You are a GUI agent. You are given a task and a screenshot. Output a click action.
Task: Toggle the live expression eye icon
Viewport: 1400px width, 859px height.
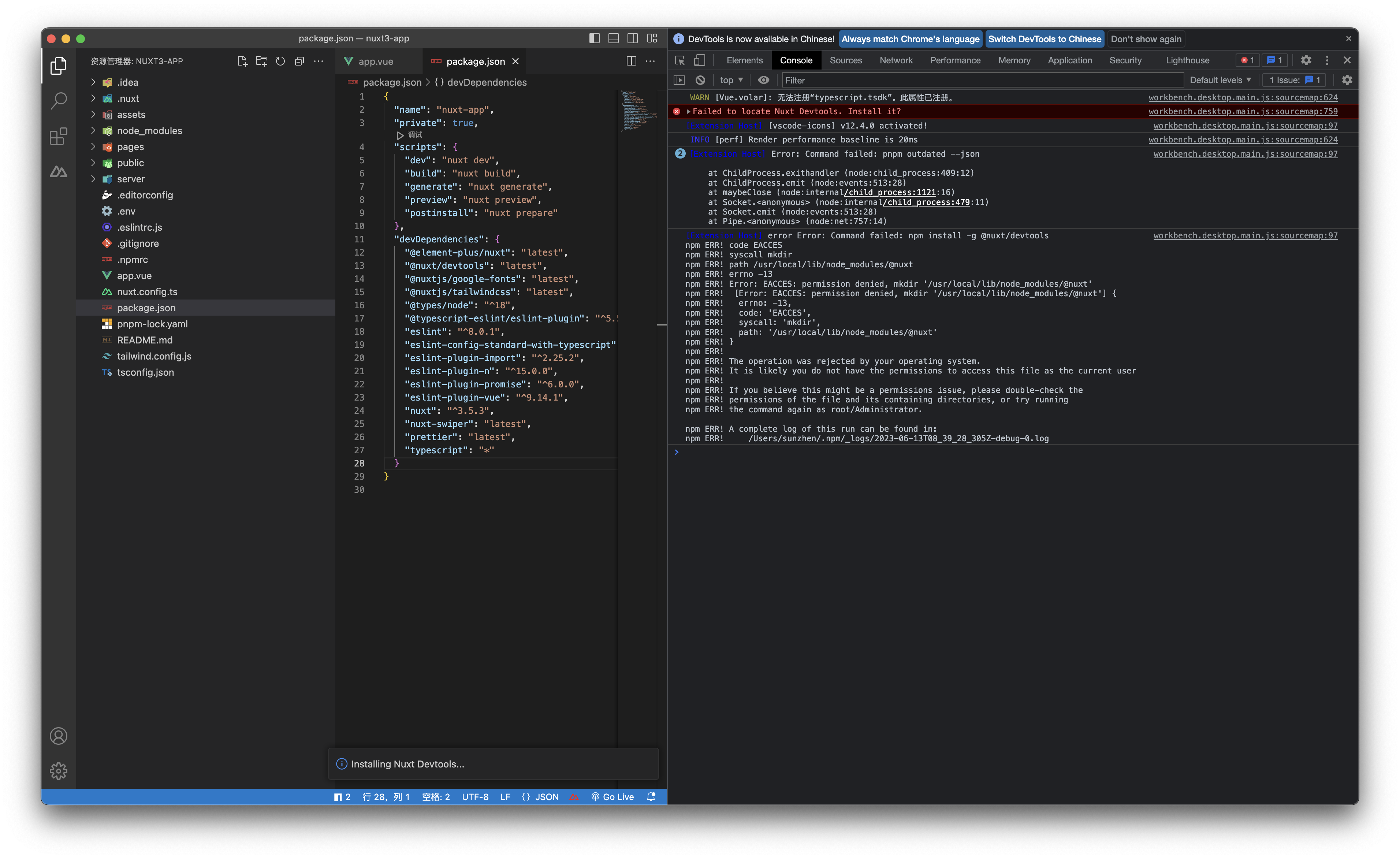point(763,80)
